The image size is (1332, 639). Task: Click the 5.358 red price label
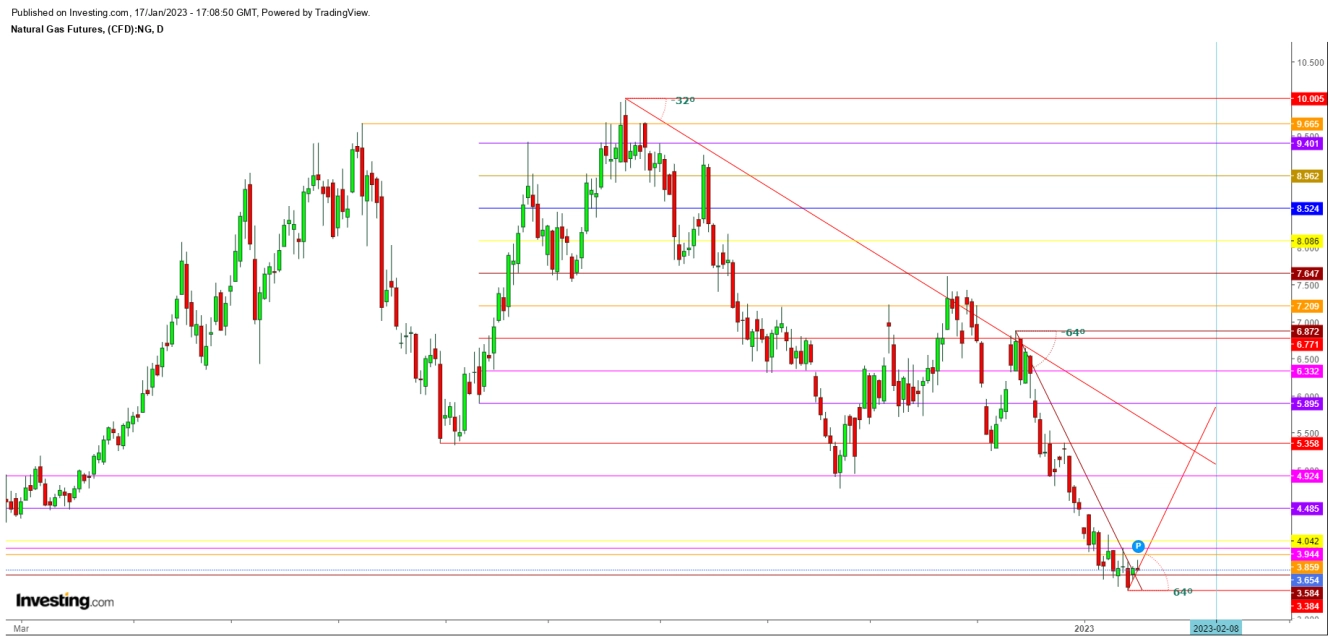[1309, 443]
